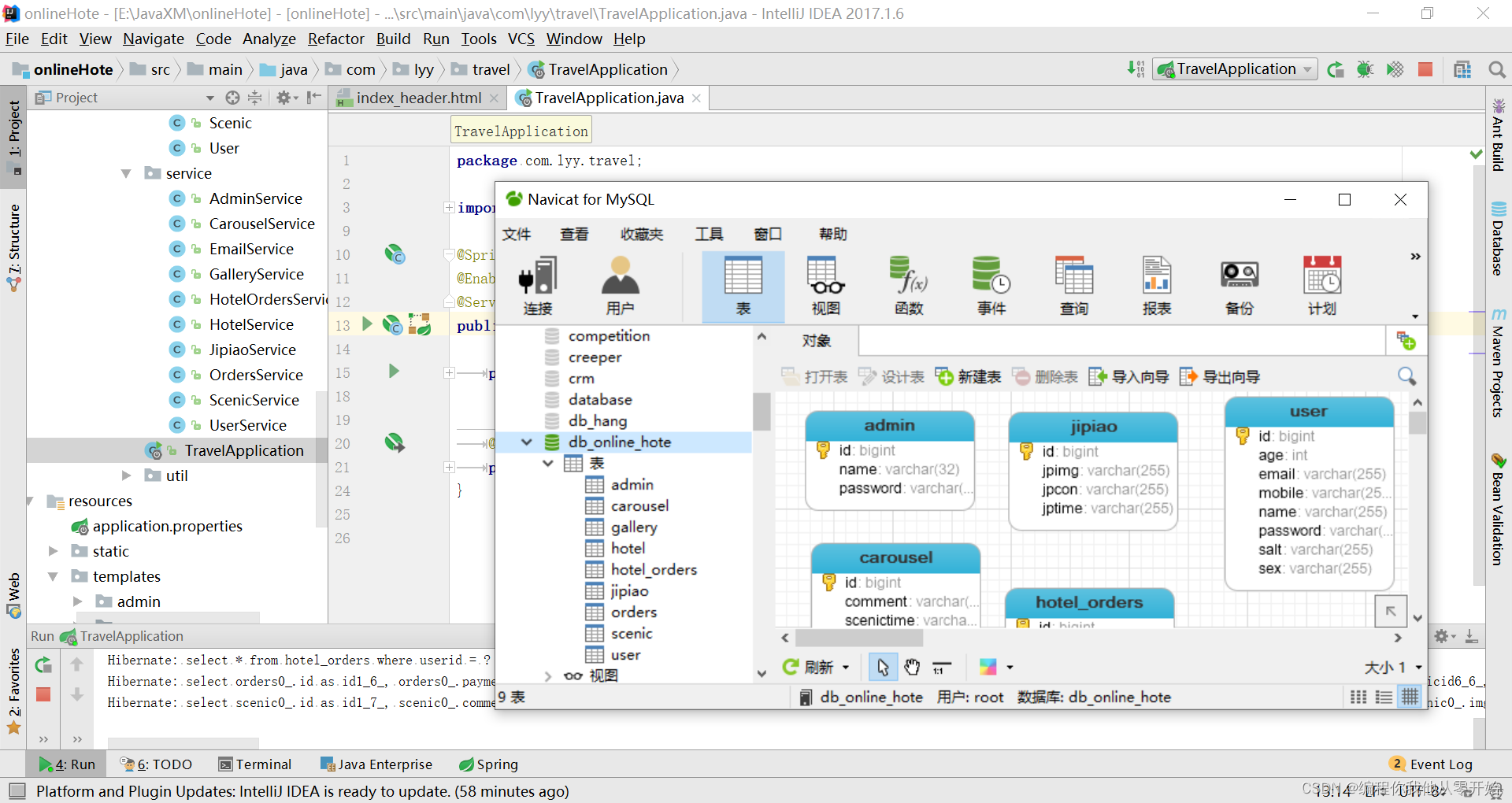The width and height of the screenshot is (1512, 803).
Task: Open Navicat 计划 (Schedule) tool
Action: [x=1322, y=286]
